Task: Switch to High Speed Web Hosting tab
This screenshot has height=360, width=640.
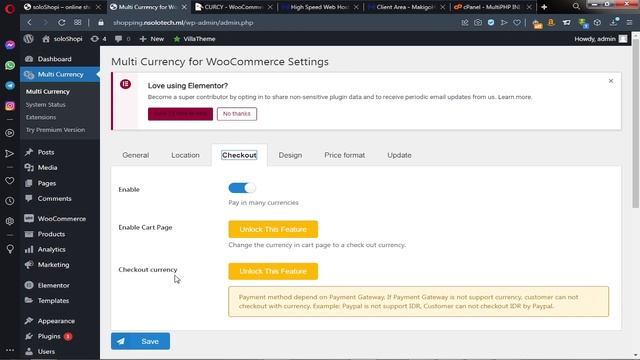Action: pos(321,7)
